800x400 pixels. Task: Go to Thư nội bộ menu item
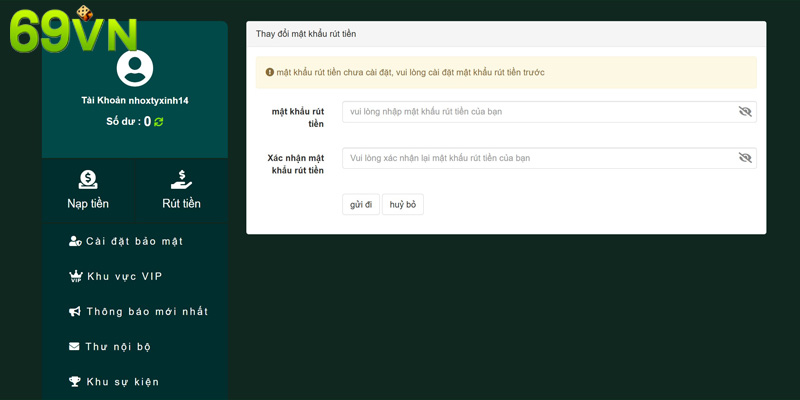118,346
